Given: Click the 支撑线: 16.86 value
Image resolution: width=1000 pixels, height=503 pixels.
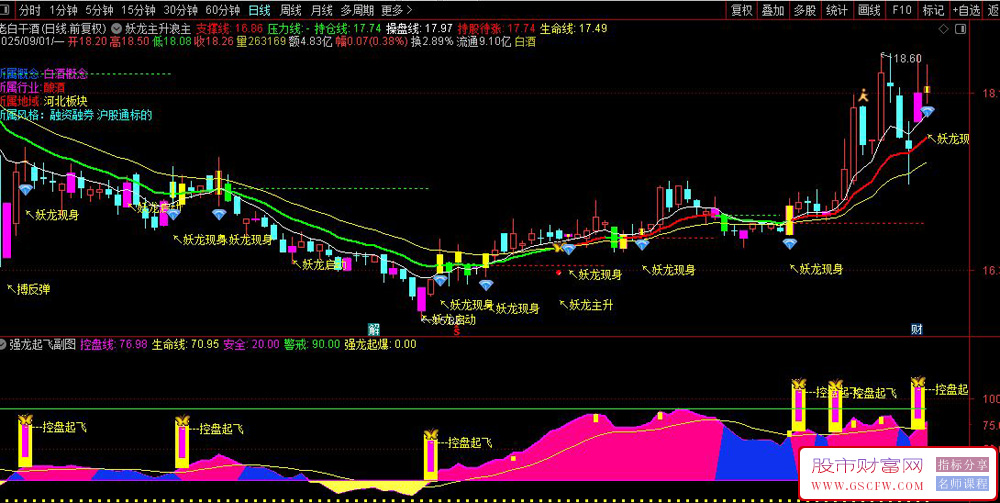Looking at the screenshot, I should (229, 29).
